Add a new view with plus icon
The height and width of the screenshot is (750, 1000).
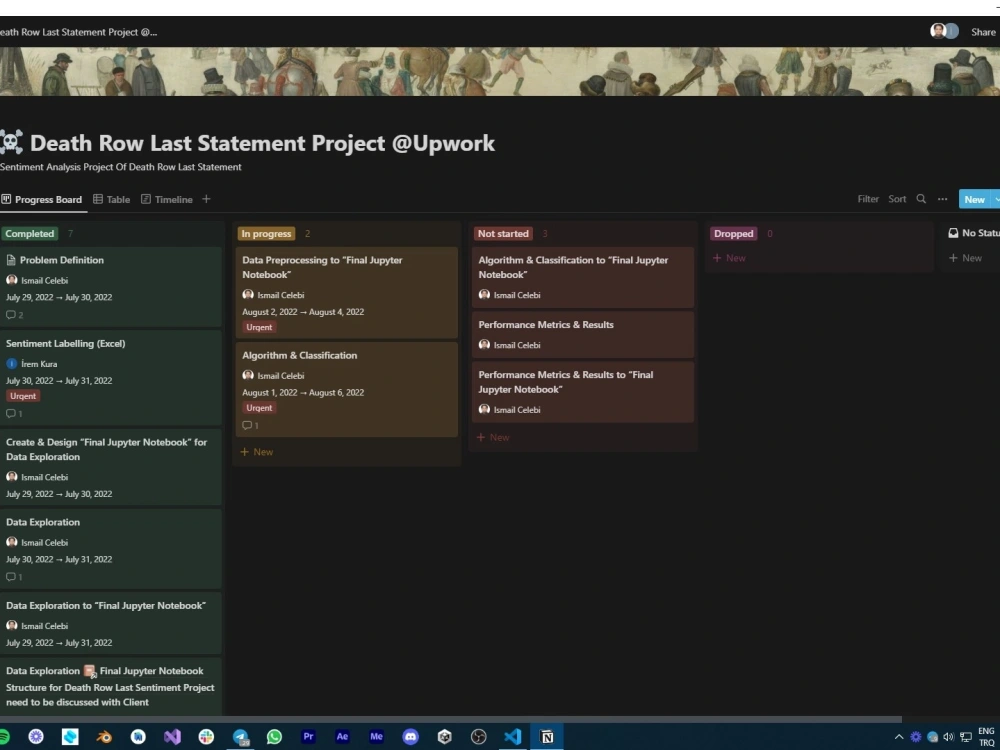pyautogui.click(x=206, y=199)
